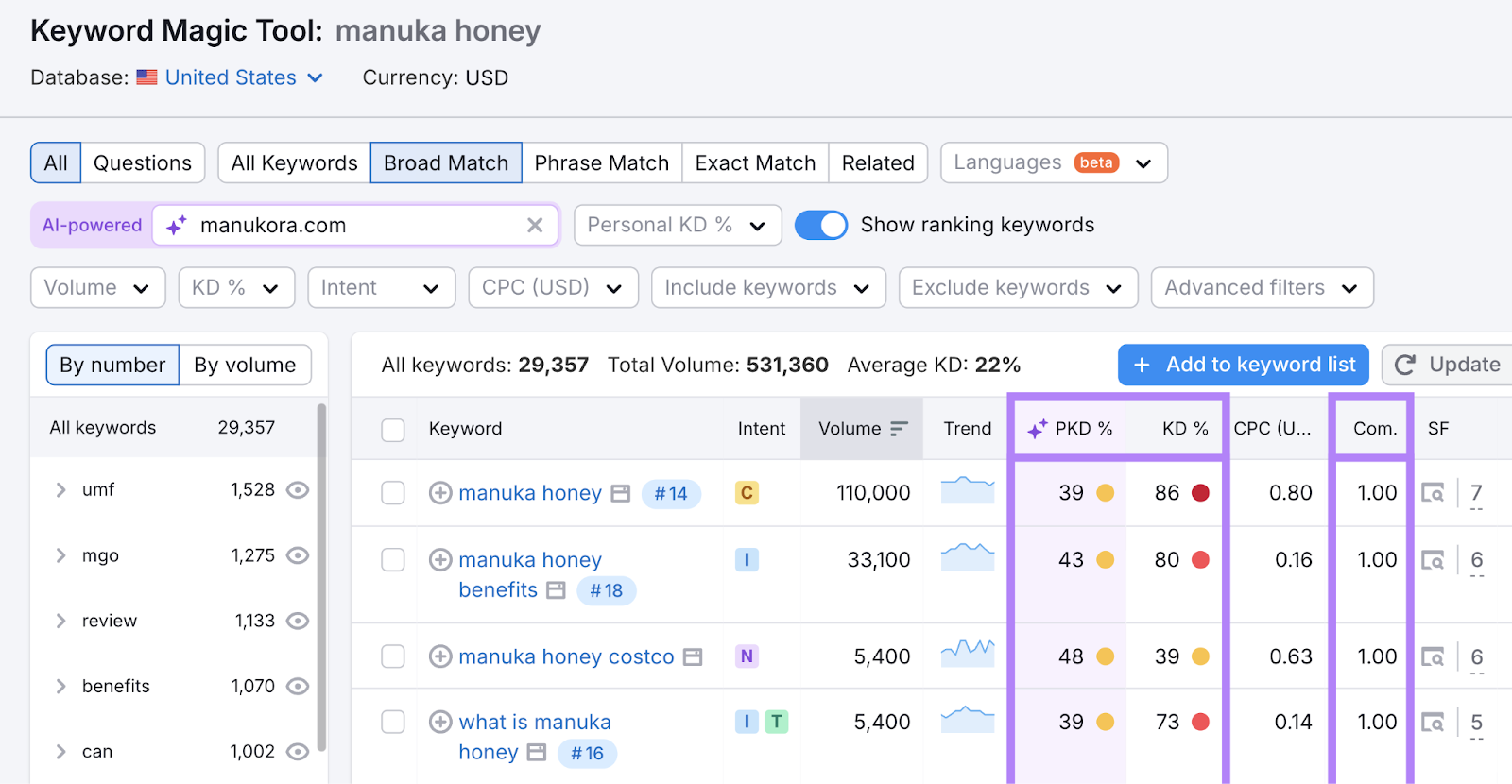Open the Exclude keywords dropdown
Image resolution: width=1512 pixels, height=784 pixels.
[x=1019, y=287]
